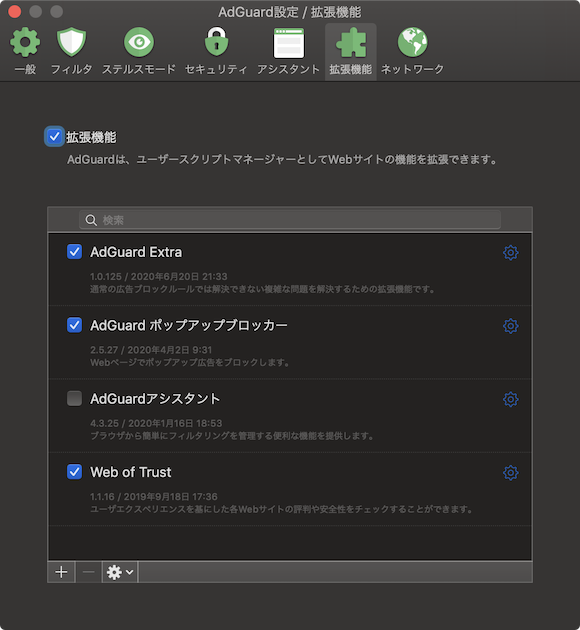Viewport: 580px width, 630px height.
Task: Focus the 検索 search field
Action: 290,220
